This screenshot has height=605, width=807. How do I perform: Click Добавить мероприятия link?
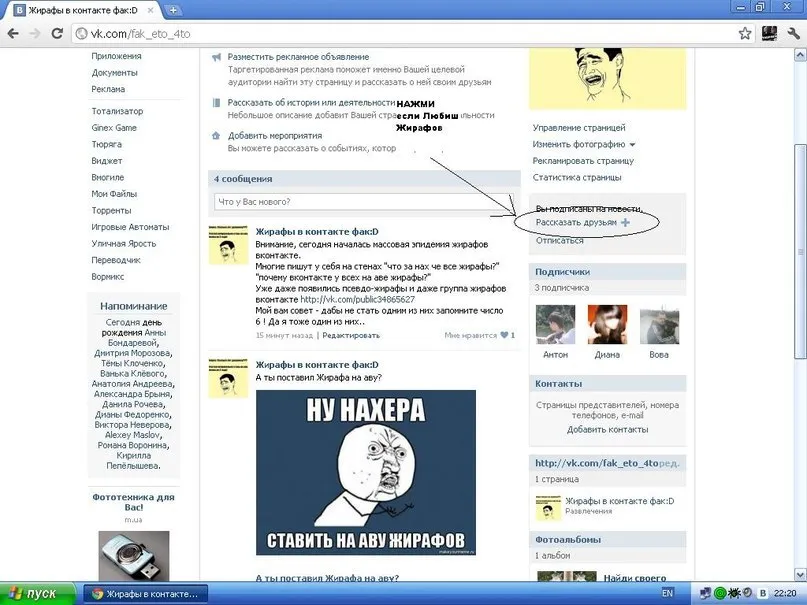click(275, 136)
